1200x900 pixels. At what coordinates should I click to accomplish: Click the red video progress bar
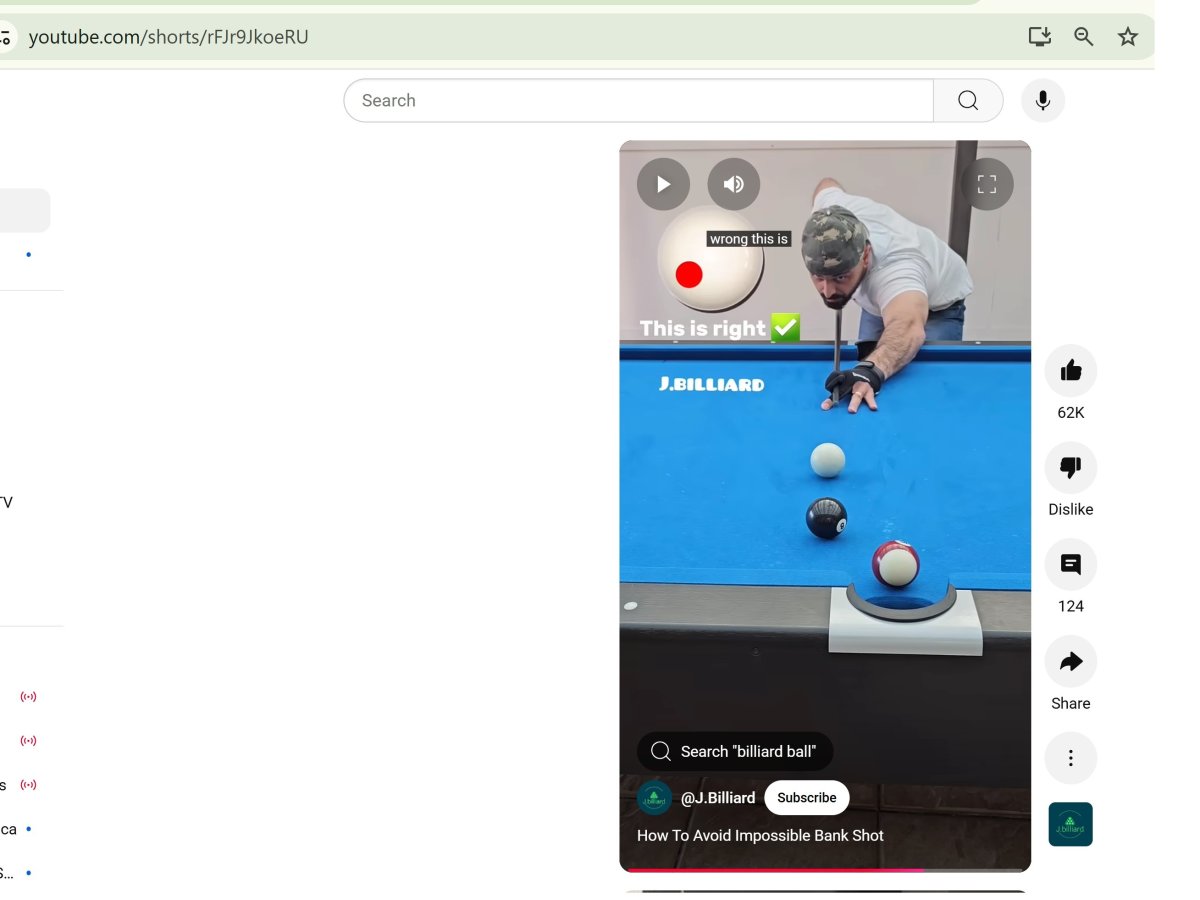[770, 870]
